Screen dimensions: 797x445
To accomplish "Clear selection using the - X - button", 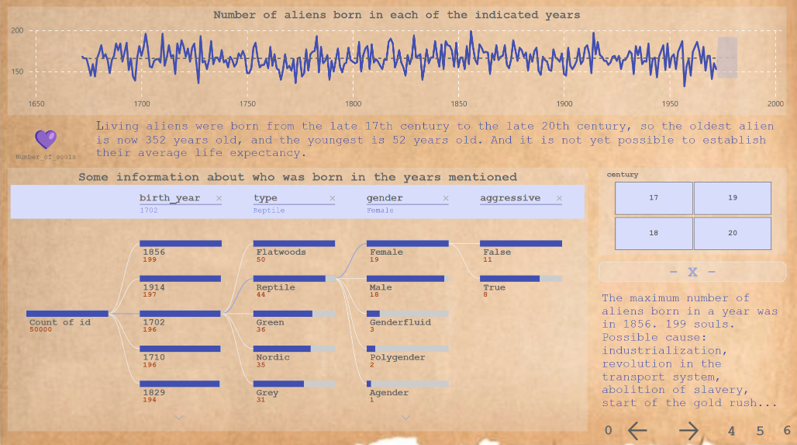I will pos(692,272).
